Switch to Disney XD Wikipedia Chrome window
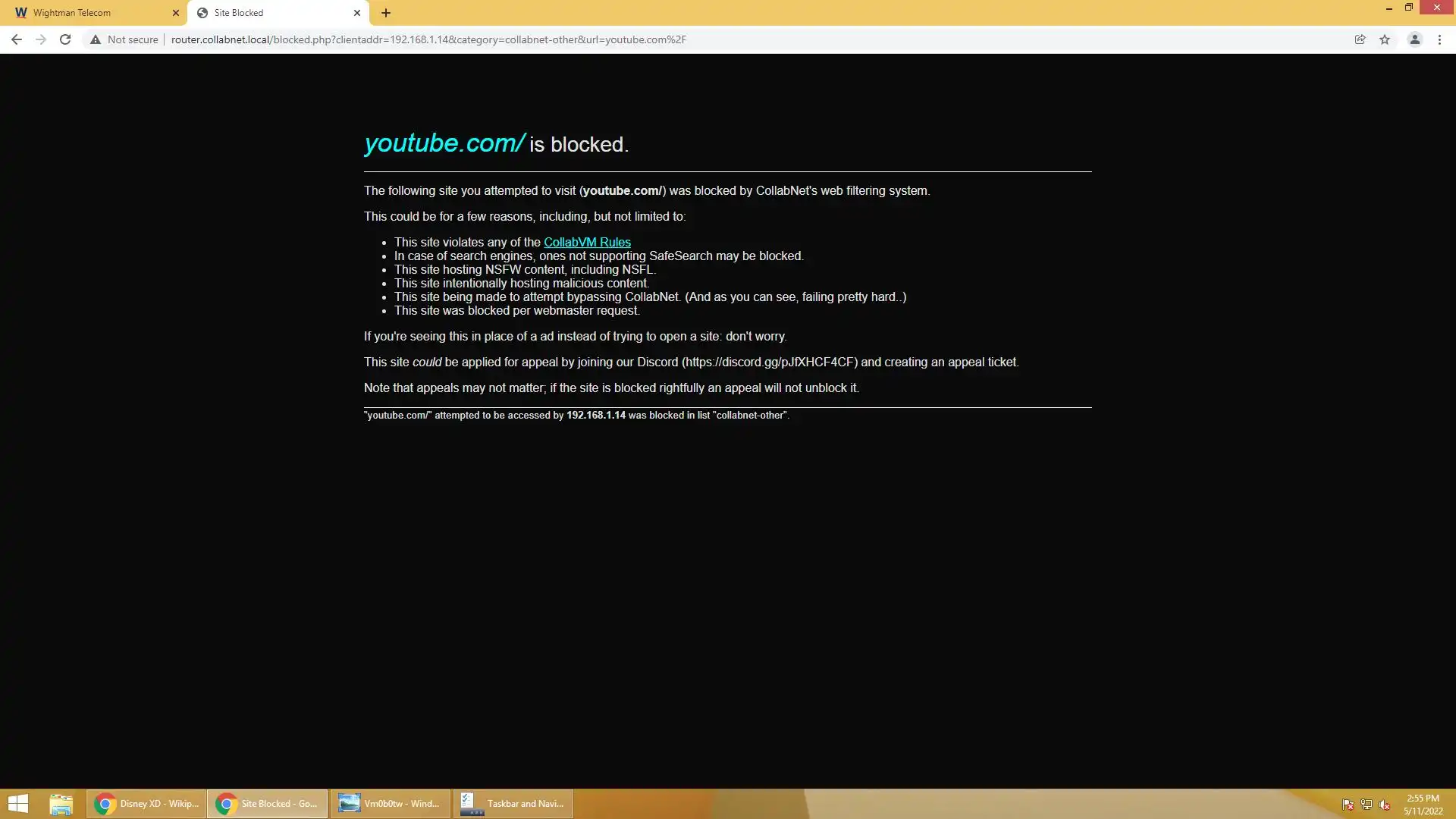 (146, 804)
